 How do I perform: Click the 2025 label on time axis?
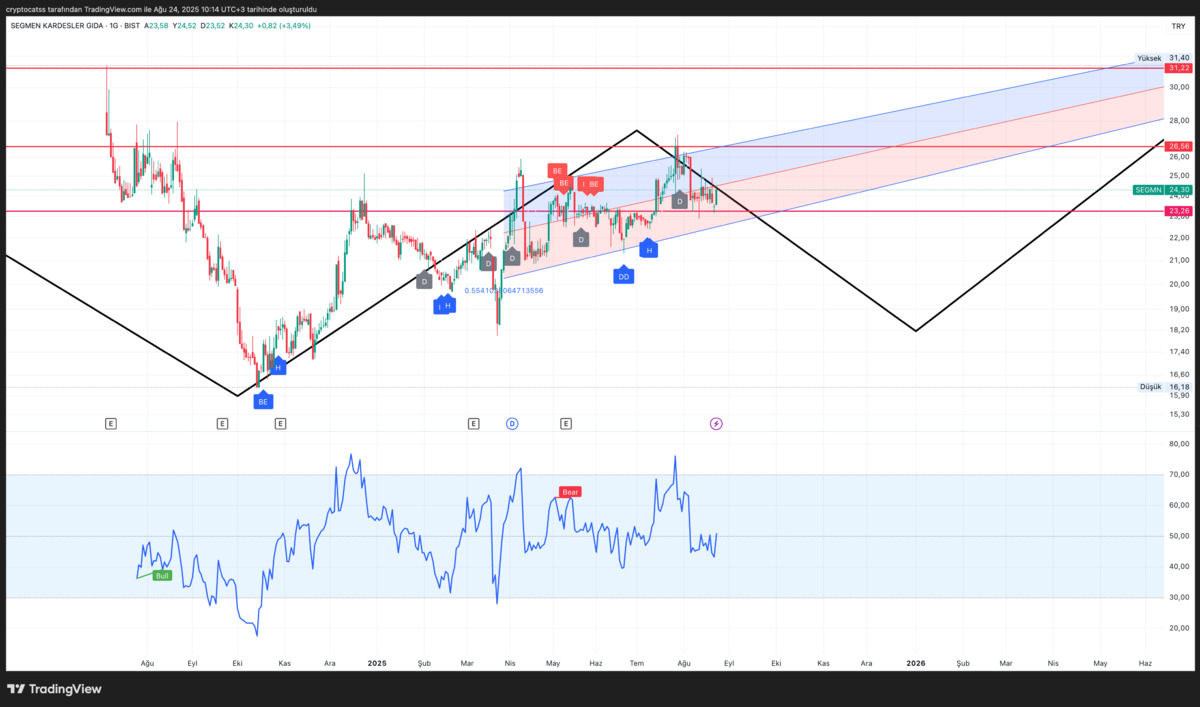pyautogui.click(x=376, y=663)
